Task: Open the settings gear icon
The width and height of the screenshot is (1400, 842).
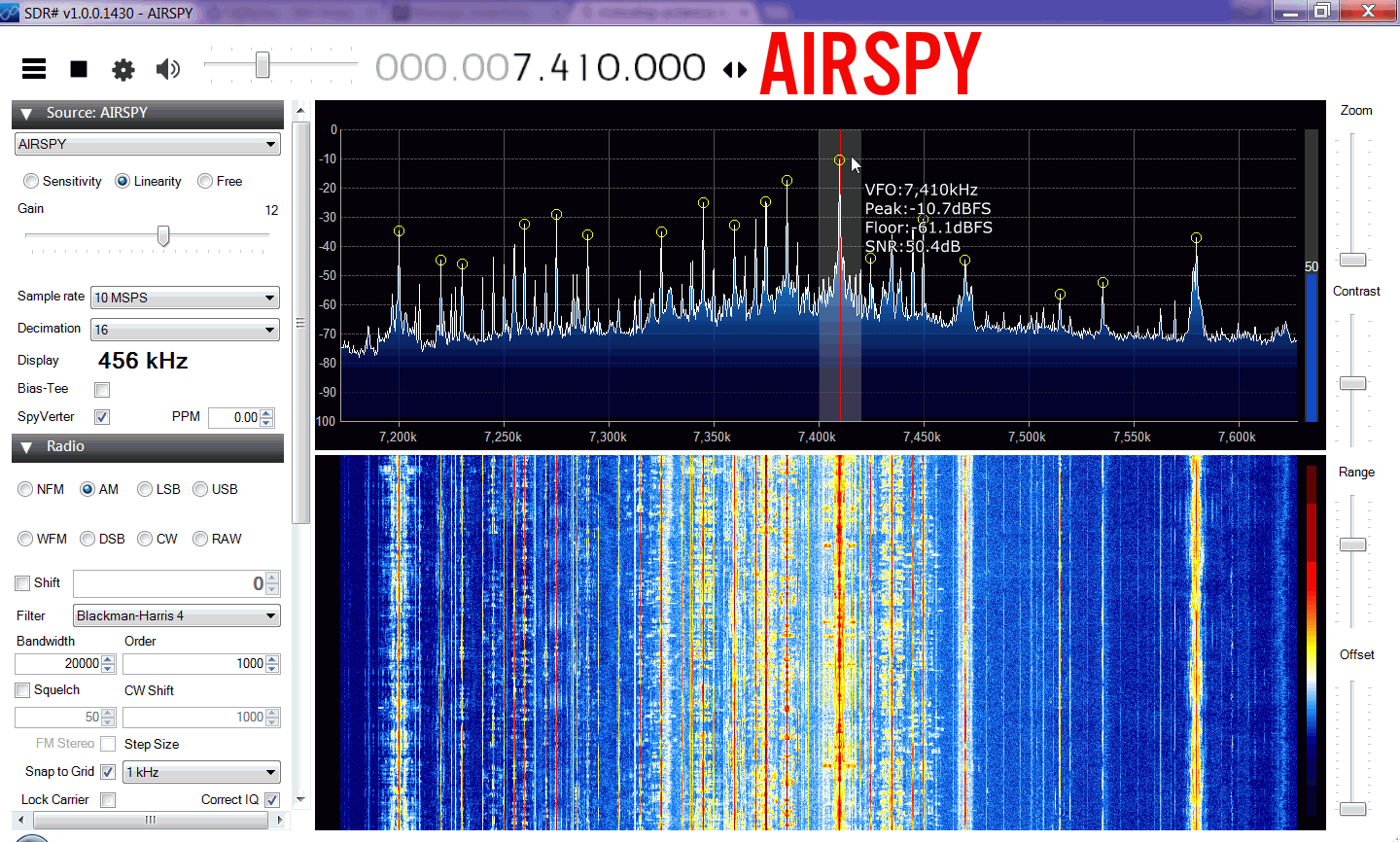Action: tap(123, 70)
